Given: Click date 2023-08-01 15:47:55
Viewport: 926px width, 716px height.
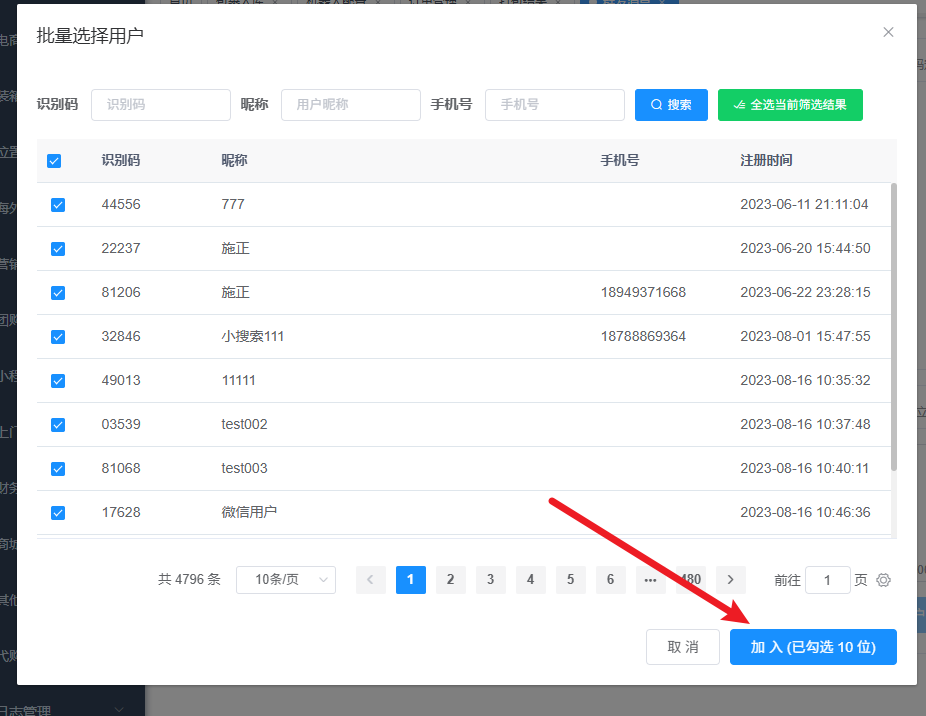Looking at the screenshot, I should (x=806, y=337).
